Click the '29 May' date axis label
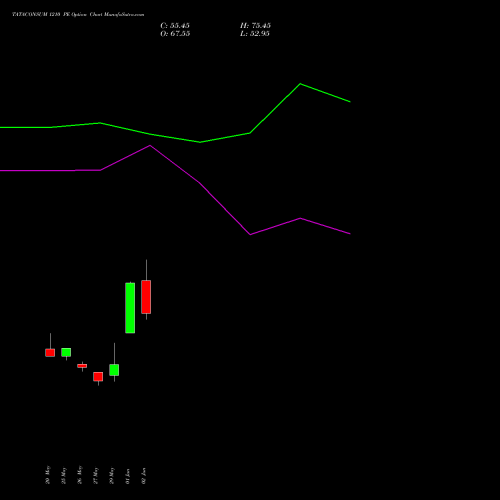Viewport: 500px width, 500px height. [x=112, y=475]
